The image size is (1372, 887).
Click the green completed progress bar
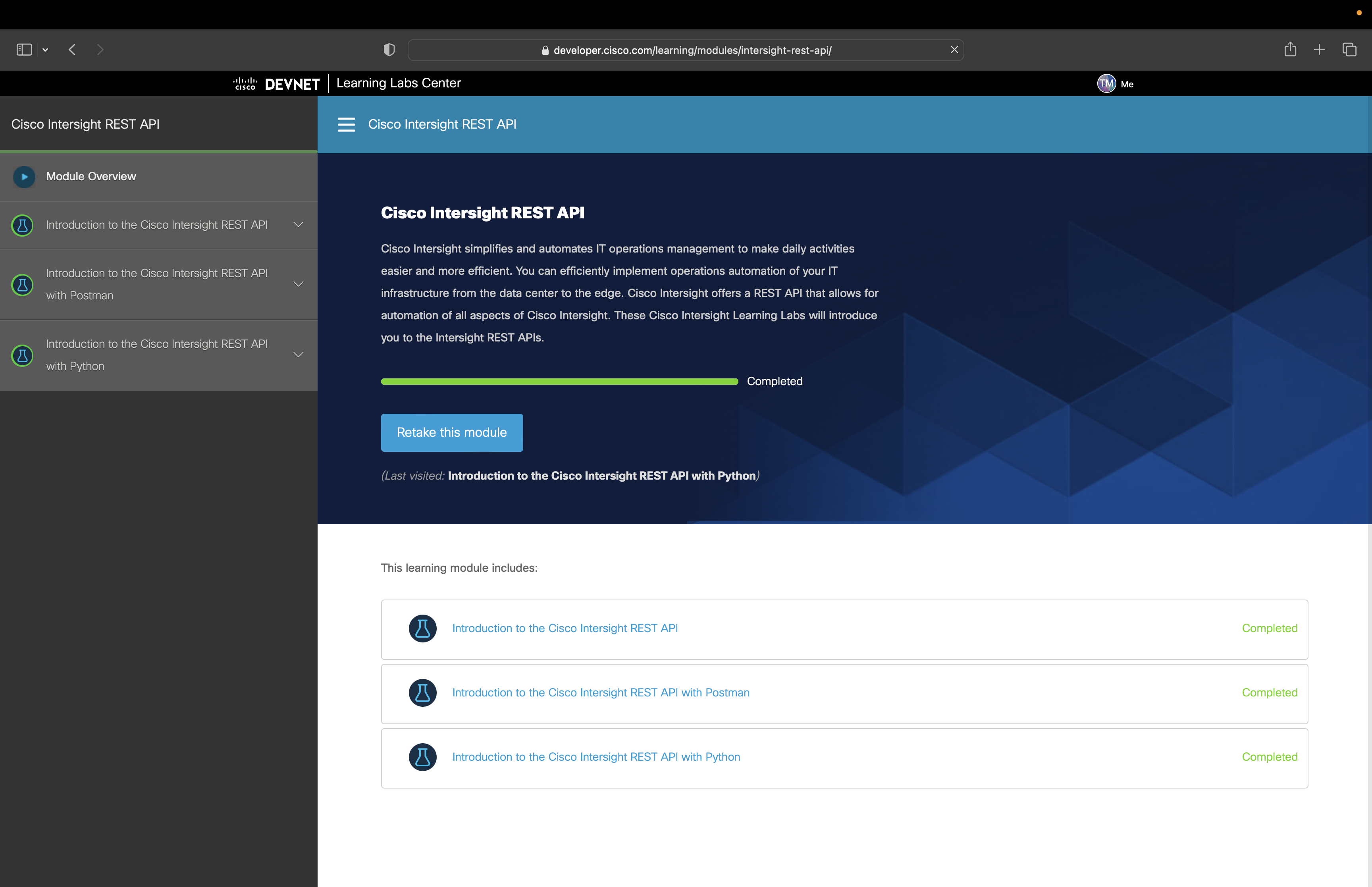[x=559, y=381]
